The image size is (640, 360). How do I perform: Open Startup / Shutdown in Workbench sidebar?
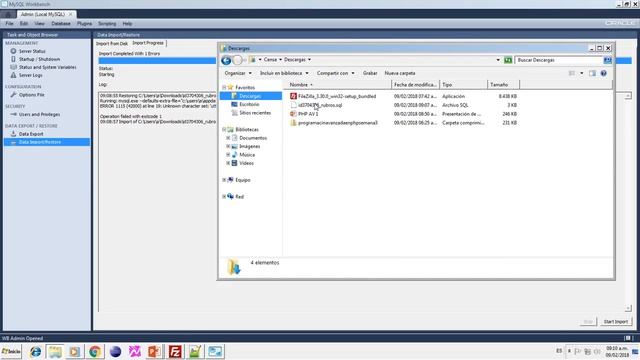pos(39,59)
